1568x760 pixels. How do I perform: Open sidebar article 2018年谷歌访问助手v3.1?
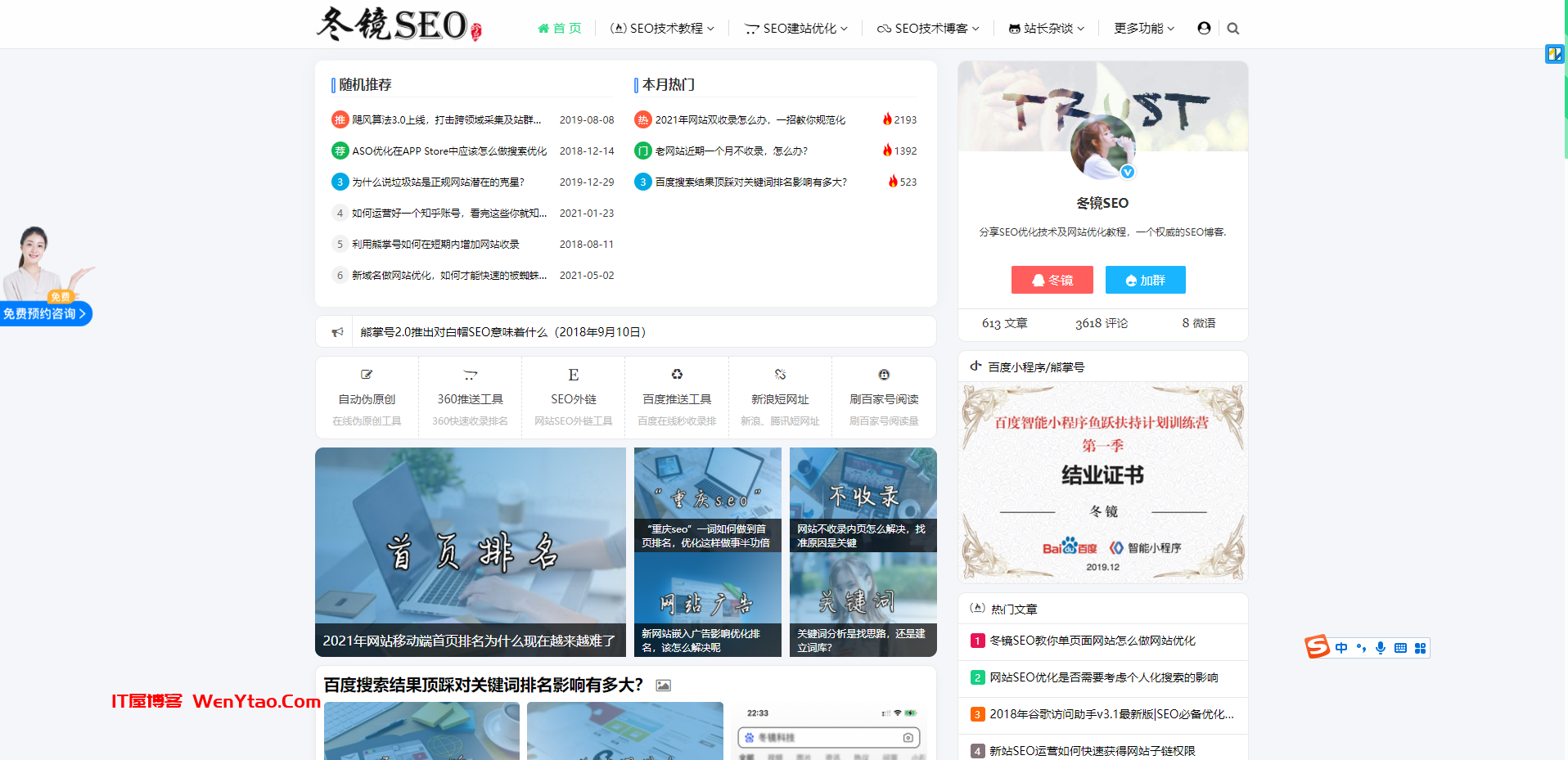tap(1112, 714)
